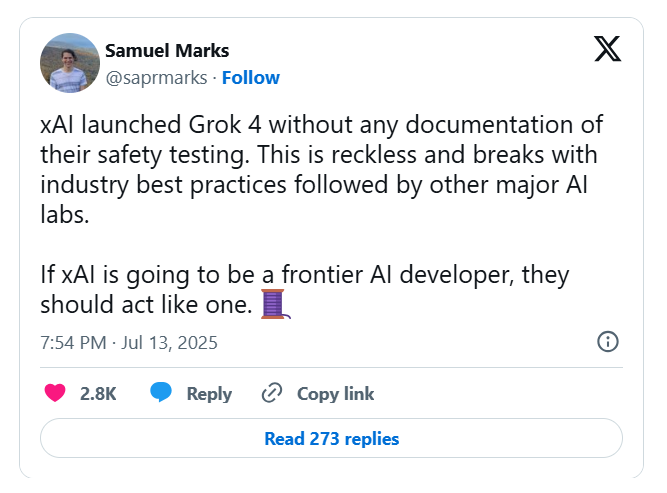Click the blue reply speech bubble icon
The height and width of the screenshot is (493, 667).
(x=161, y=392)
